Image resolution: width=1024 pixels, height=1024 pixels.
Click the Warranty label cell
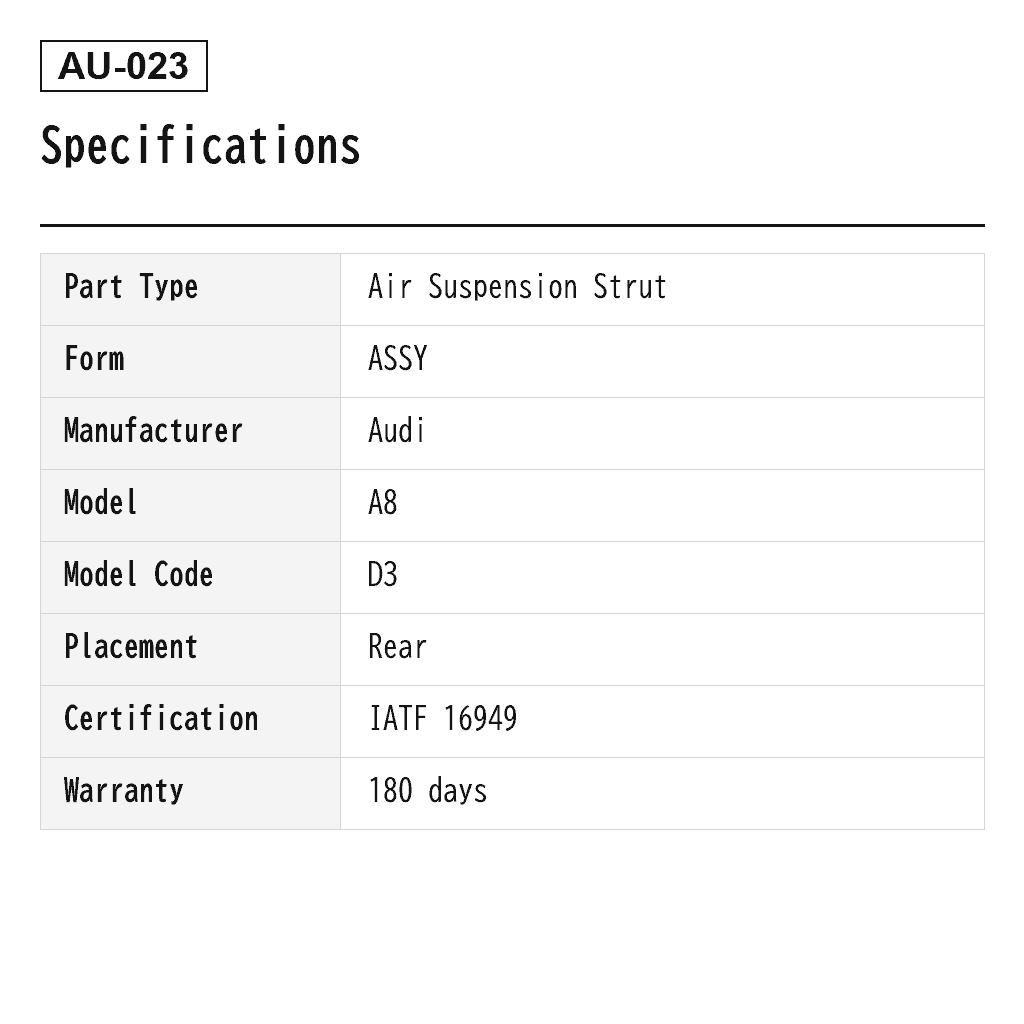(x=190, y=793)
